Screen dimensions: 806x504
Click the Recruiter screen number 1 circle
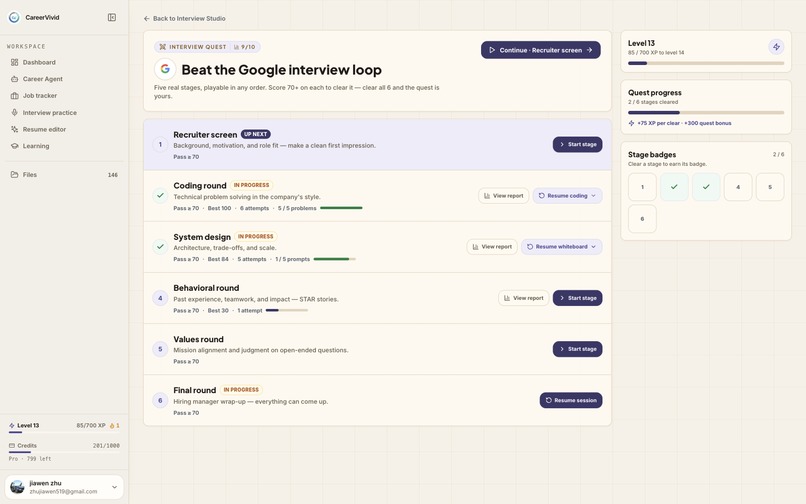tap(160, 145)
